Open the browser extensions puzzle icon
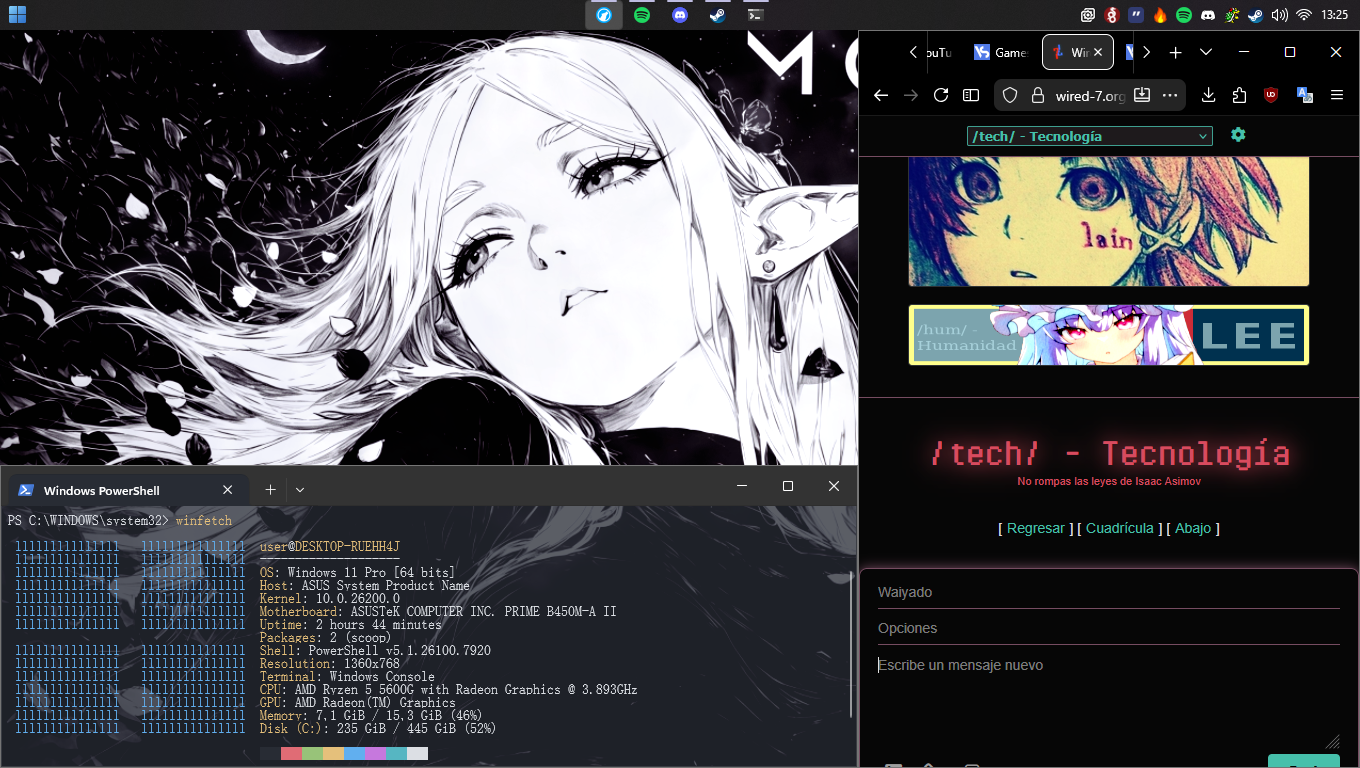1360x768 pixels. click(1240, 95)
